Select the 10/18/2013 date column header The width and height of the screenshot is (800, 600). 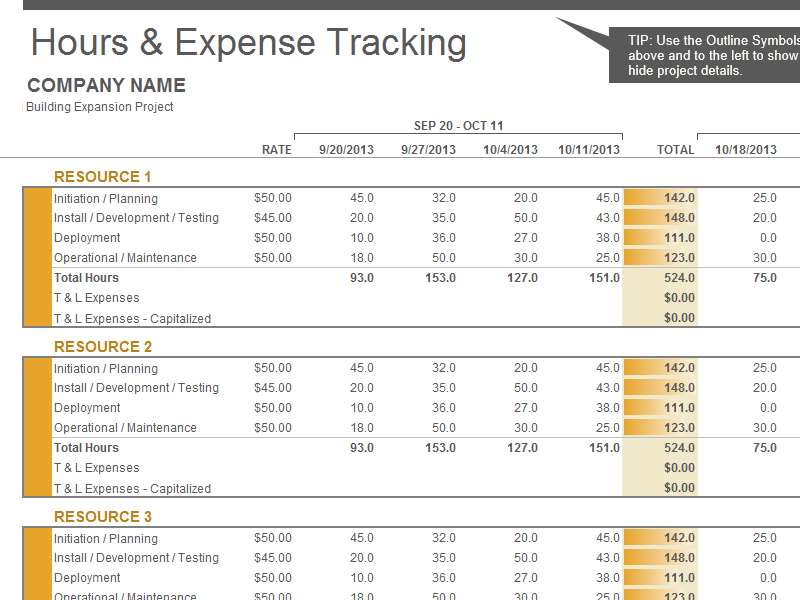(746, 150)
